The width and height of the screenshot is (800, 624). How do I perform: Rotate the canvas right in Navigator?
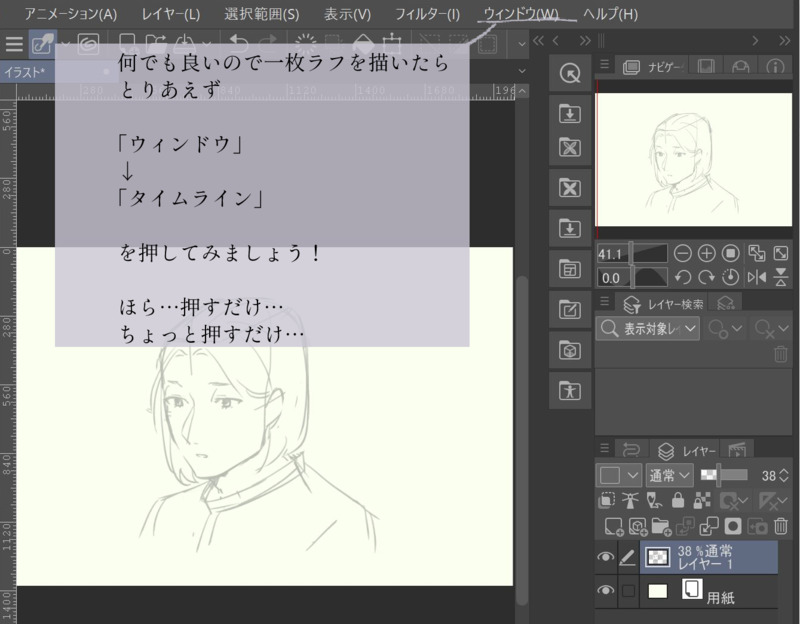pos(706,277)
